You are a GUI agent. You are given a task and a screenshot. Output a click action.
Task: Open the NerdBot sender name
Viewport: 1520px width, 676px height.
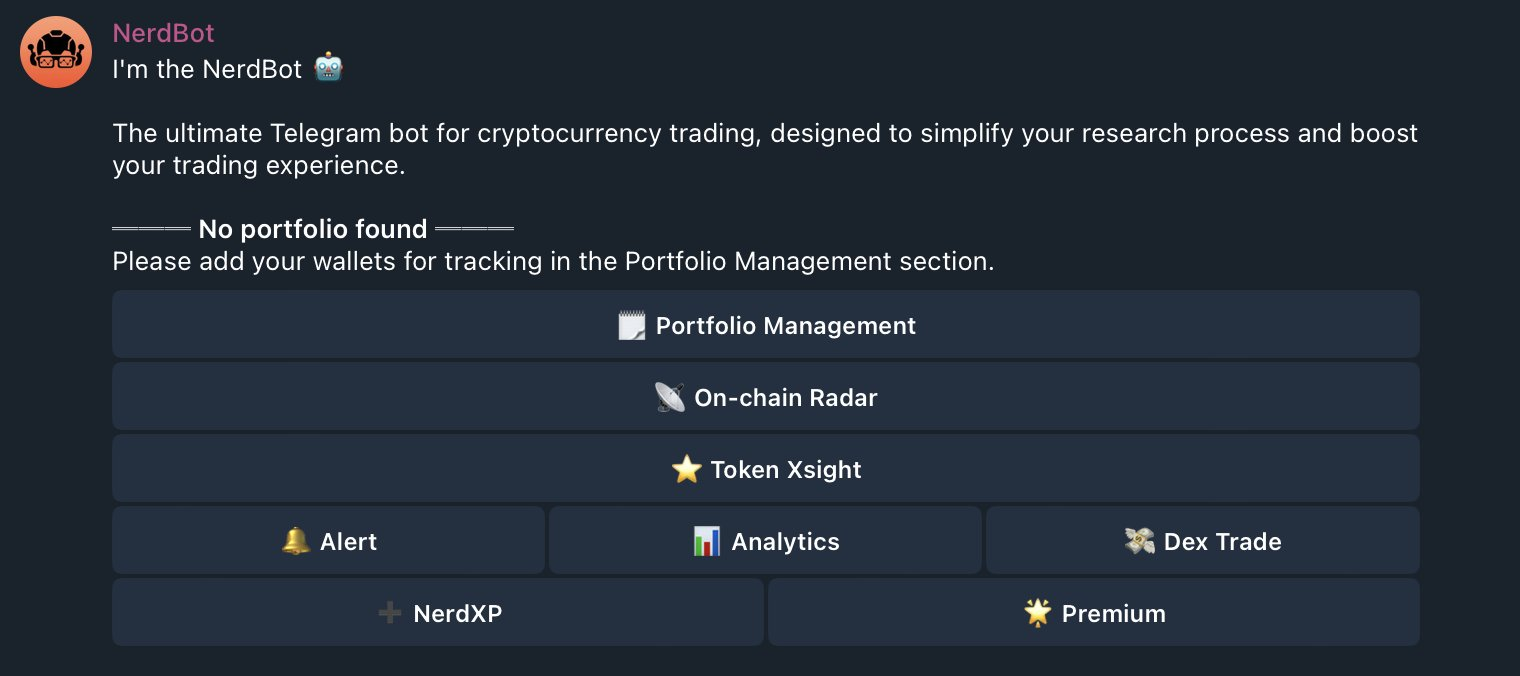point(163,33)
